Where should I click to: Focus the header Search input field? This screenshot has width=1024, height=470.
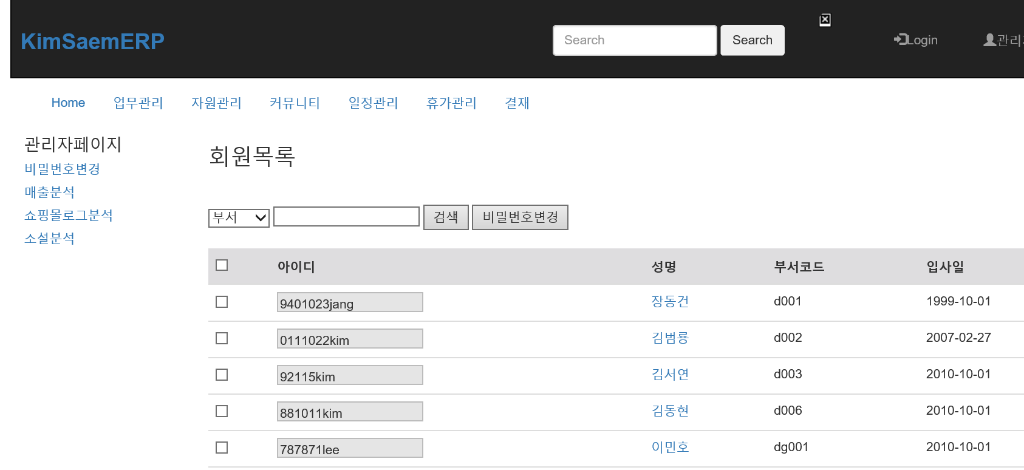click(635, 40)
